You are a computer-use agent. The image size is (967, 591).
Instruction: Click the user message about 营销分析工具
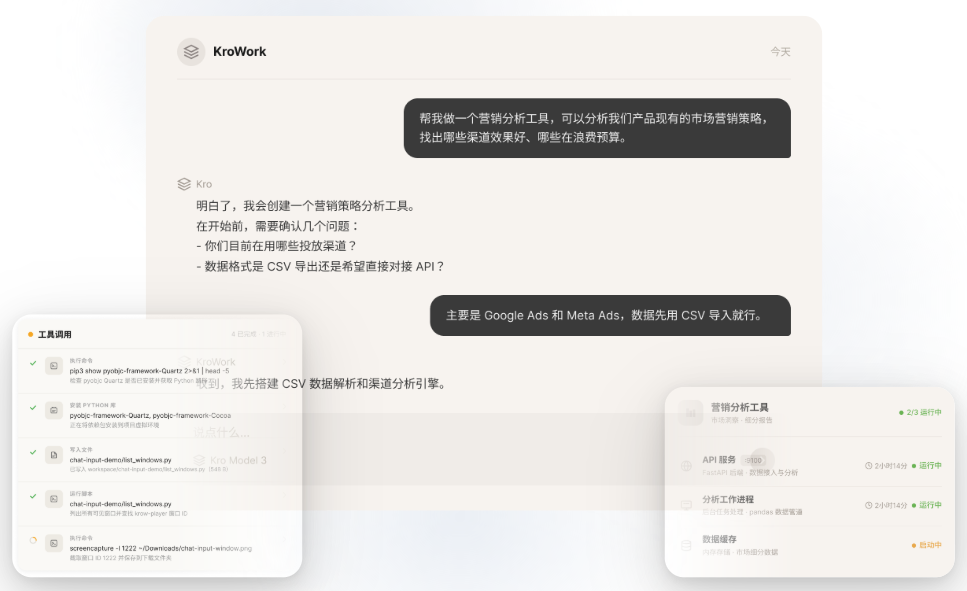(597, 128)
